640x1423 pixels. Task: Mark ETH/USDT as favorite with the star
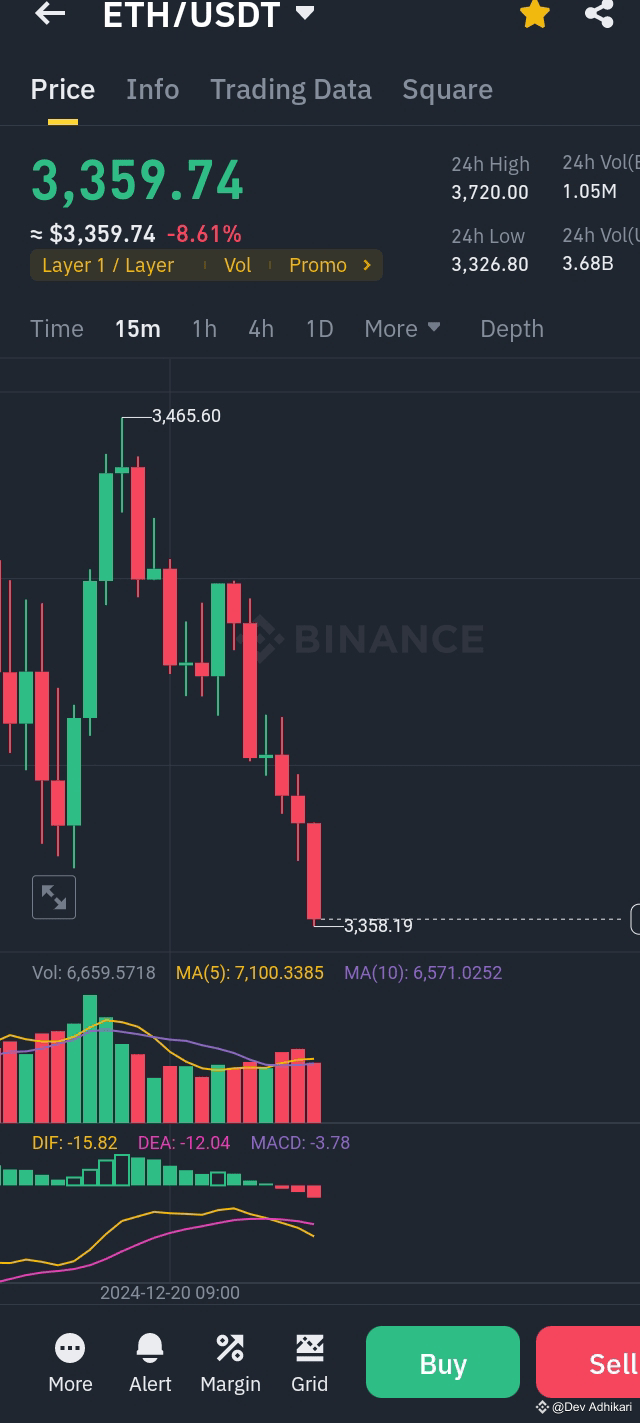pos(534,14)
